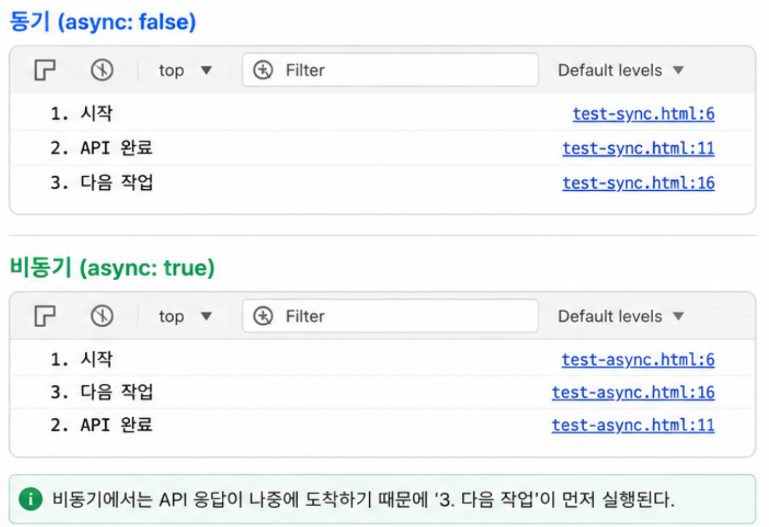Open top context dropdown in async panel
Image resolution: width=769 pixels, height=527 pixels.
click(185, 316)
